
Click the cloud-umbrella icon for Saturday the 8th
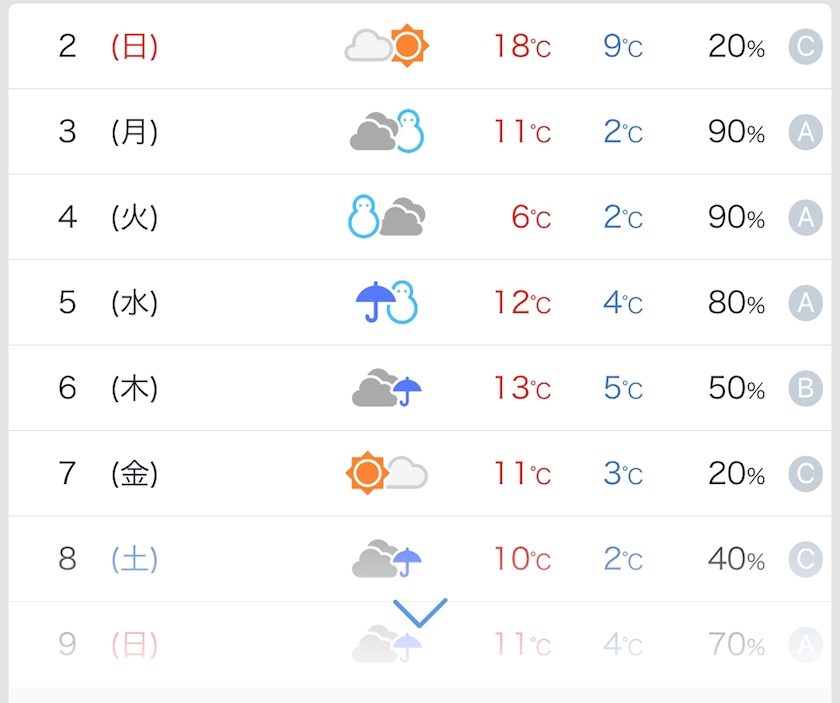(387, 558)
